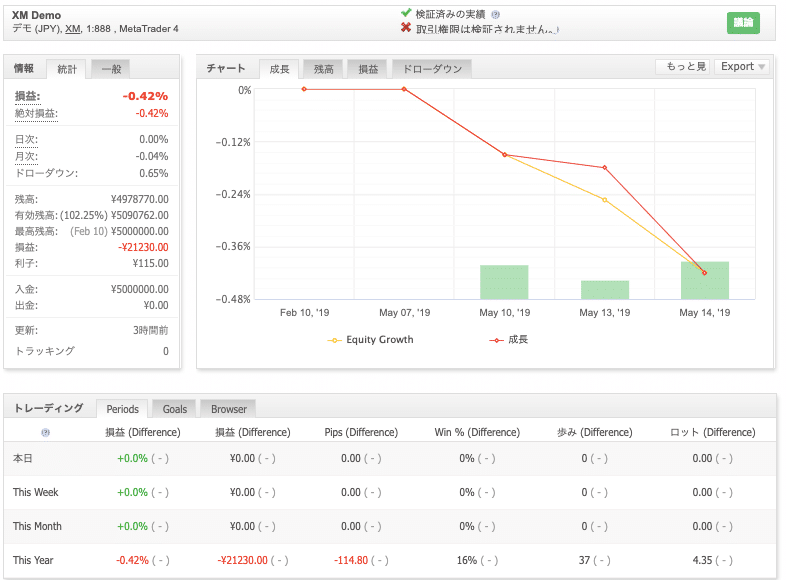Click the 月次 label link
Screen dimensions: 786x580
pyautogui.click(x=26, y=157)
